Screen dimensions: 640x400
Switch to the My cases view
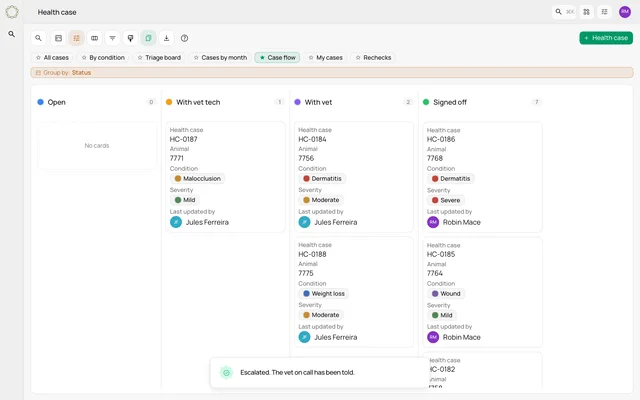coord(326,58)
